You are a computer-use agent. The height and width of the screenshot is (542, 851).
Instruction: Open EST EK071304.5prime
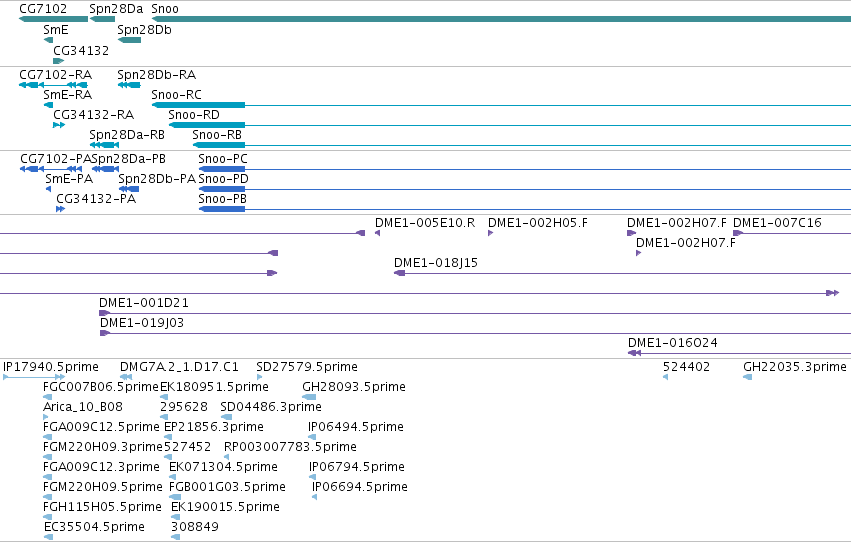click(x=173, y=477)
